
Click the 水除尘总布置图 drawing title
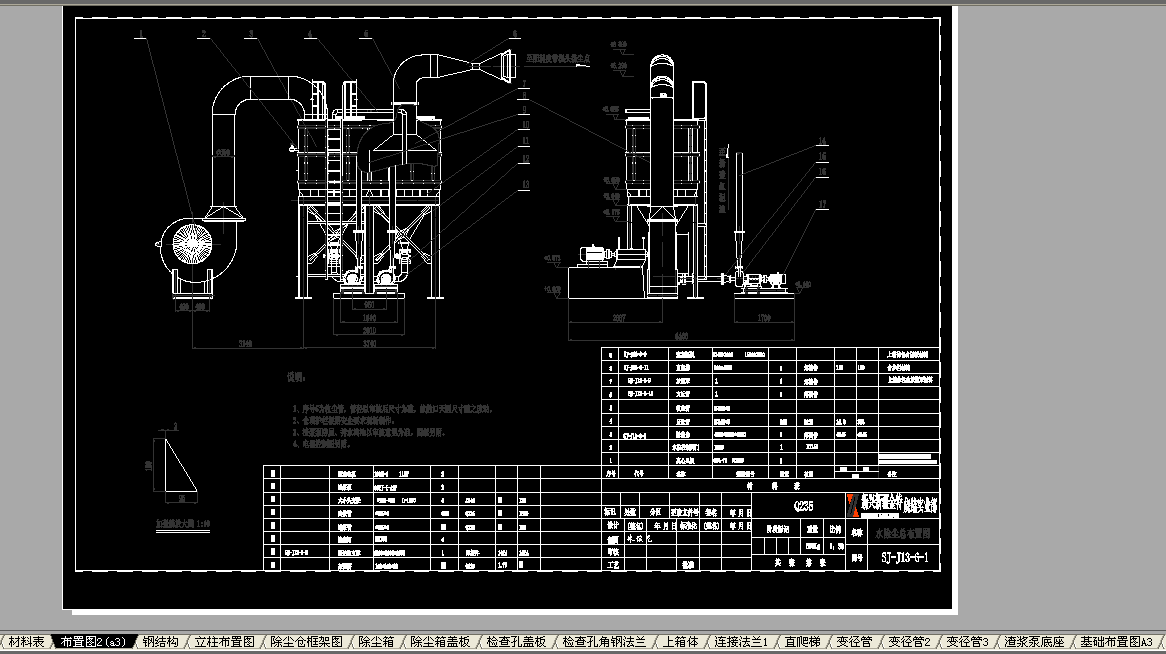902,533
